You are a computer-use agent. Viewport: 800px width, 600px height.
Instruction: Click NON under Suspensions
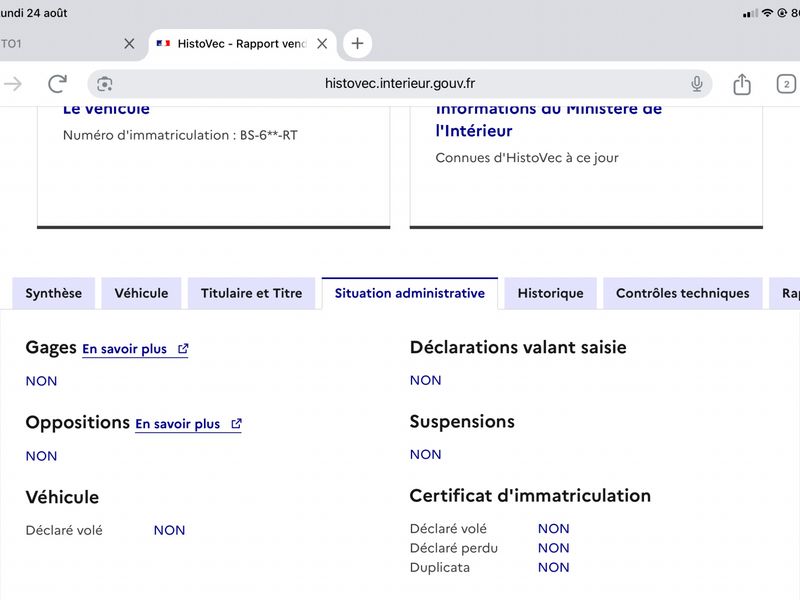(426, 455)
